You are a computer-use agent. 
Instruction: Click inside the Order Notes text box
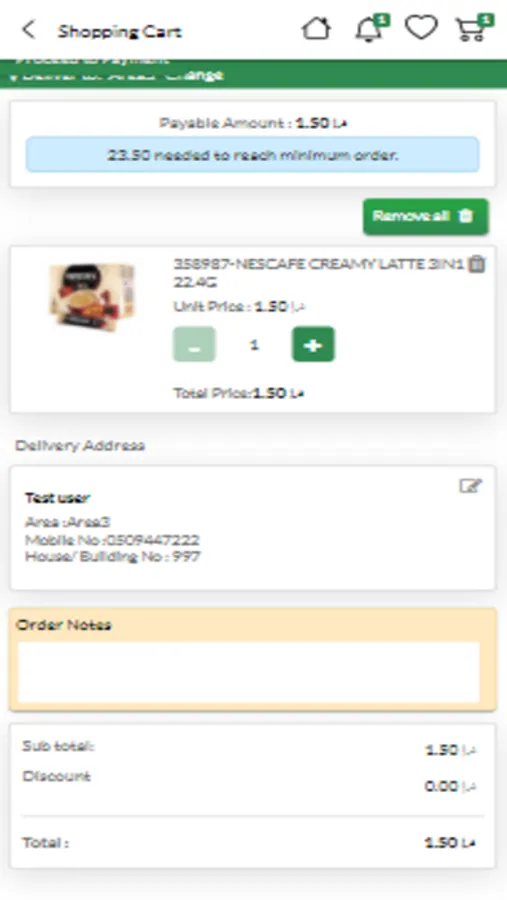pos(249,672)
